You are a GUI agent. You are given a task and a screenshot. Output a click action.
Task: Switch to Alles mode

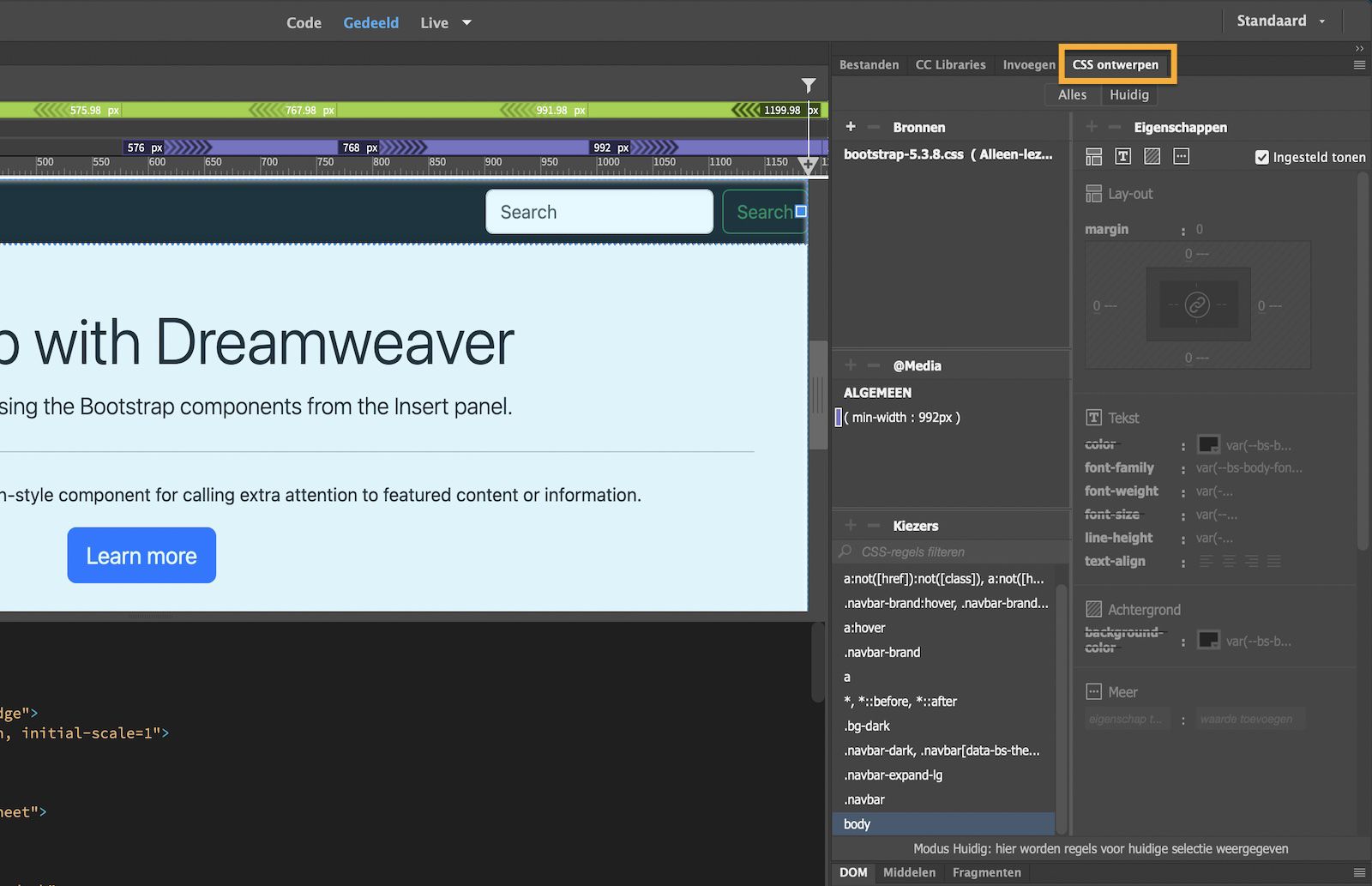(1071, 94)
